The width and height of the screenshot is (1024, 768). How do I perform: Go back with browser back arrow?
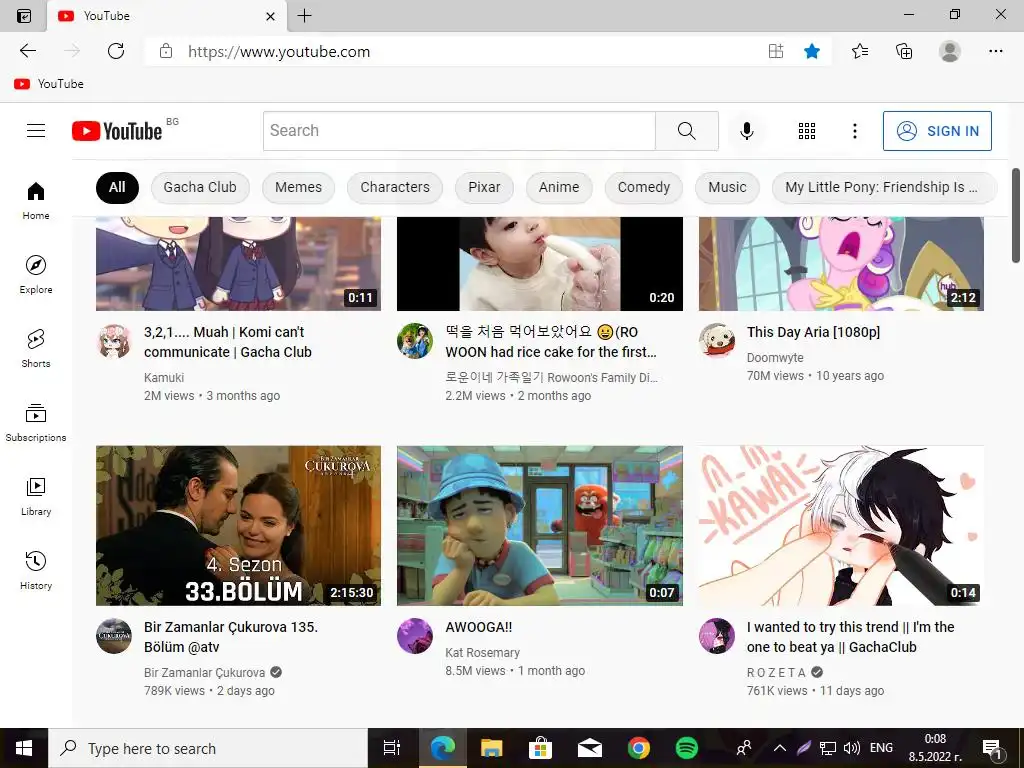tap(27, 51)
